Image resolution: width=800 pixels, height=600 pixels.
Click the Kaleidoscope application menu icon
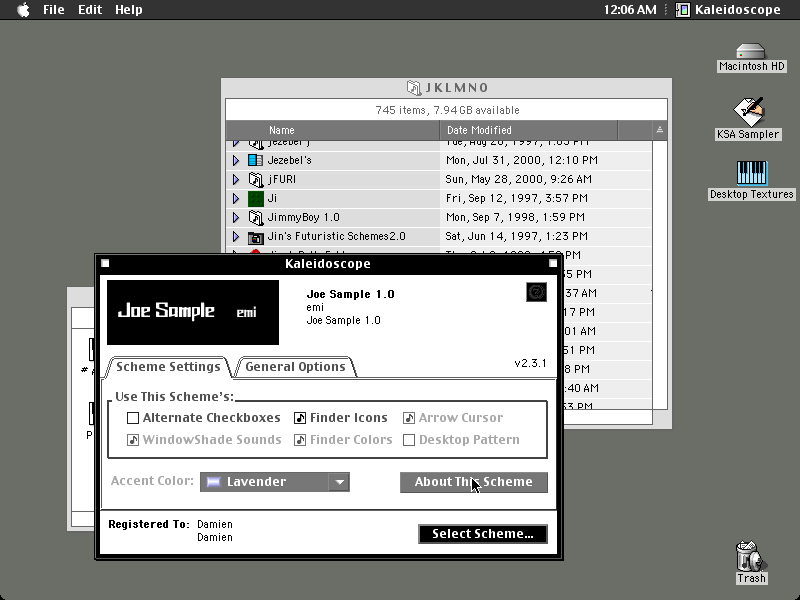(683, 10)
